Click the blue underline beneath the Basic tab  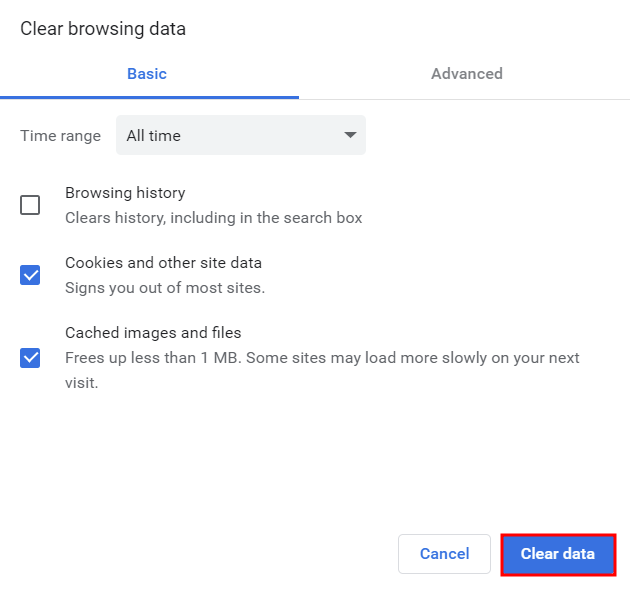pyautogui.click(x=149, y=97)
